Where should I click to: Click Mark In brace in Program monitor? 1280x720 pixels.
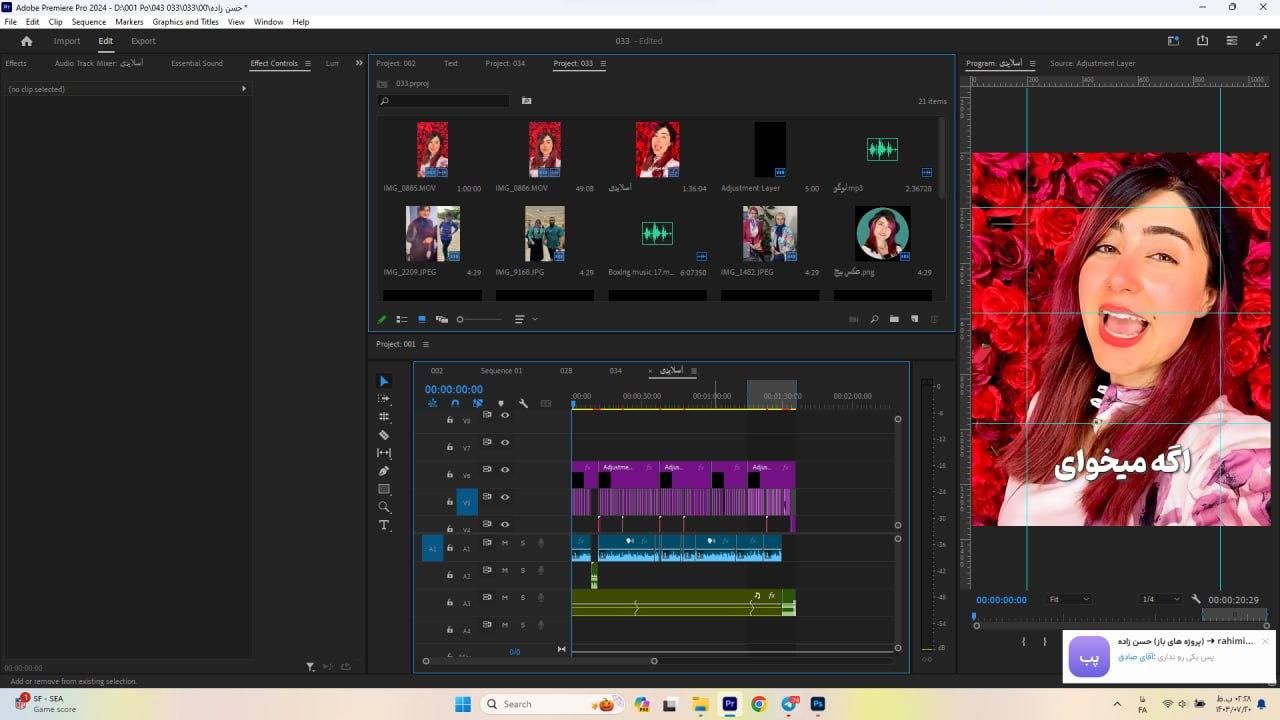1024,641
